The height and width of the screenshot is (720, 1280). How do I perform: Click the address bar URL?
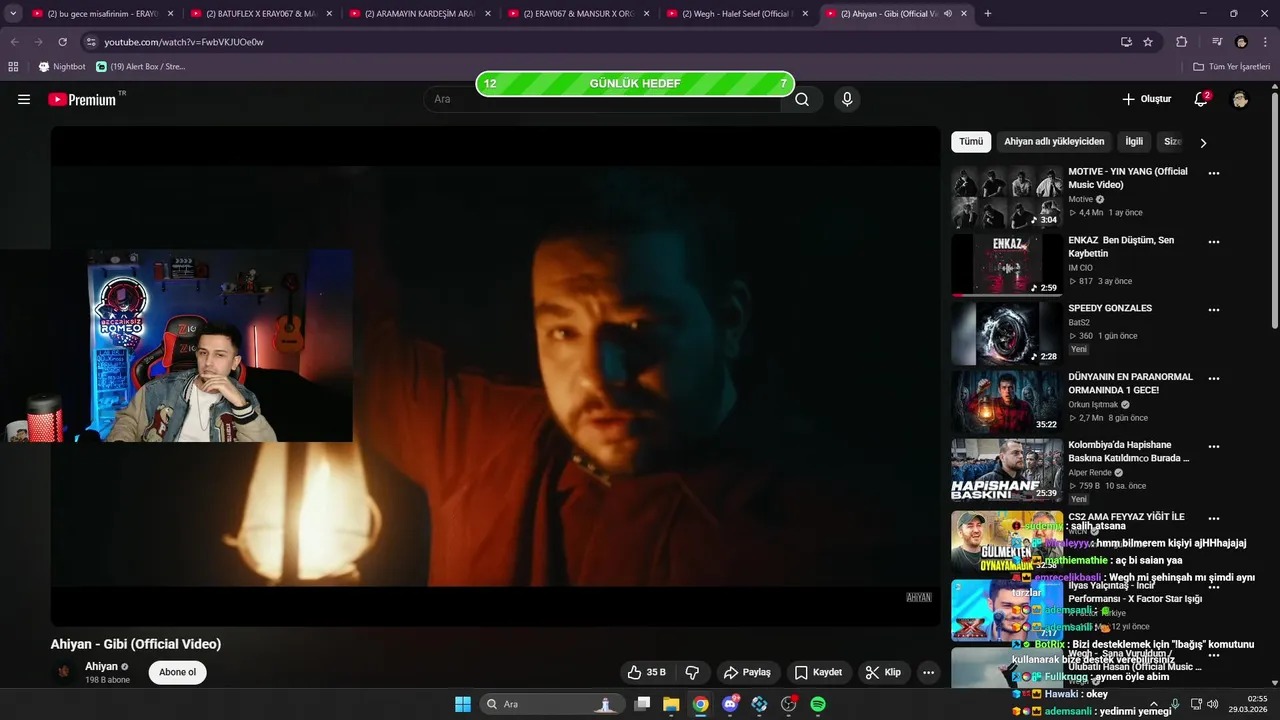pos(184,42)
